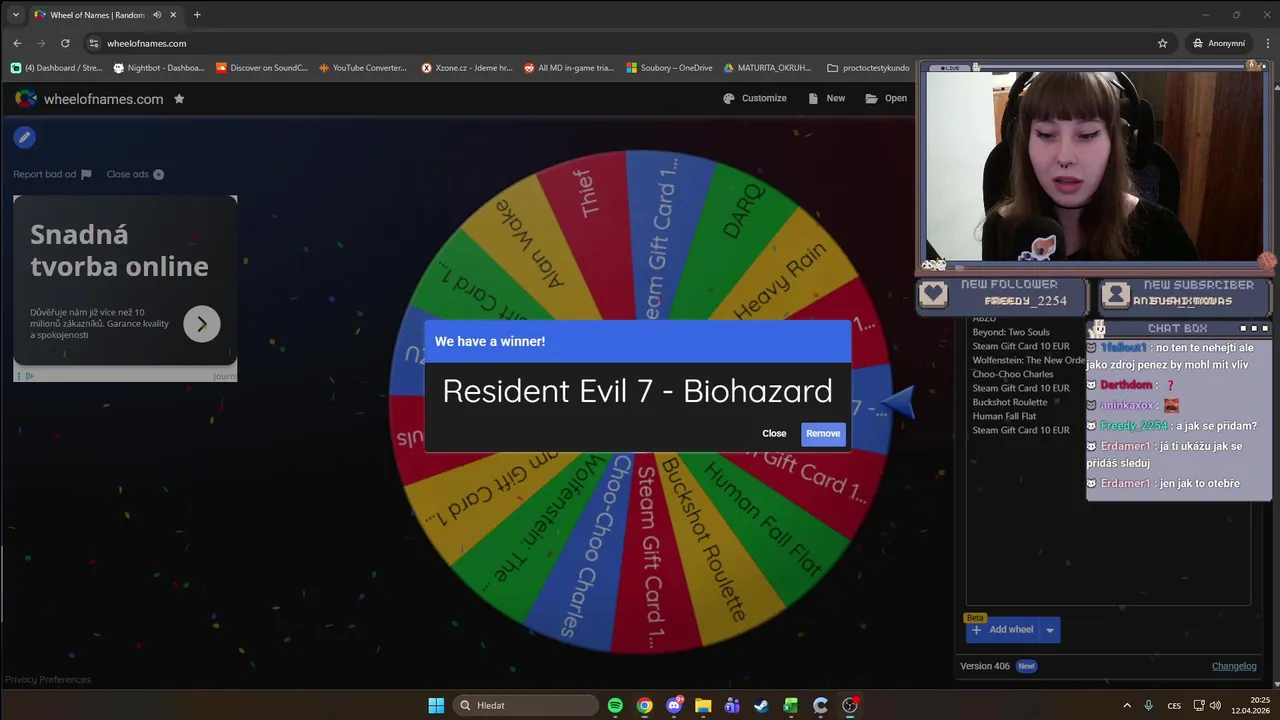
Task: Open Soubory – OneDrive bookmark
Action: pos(669,68)
